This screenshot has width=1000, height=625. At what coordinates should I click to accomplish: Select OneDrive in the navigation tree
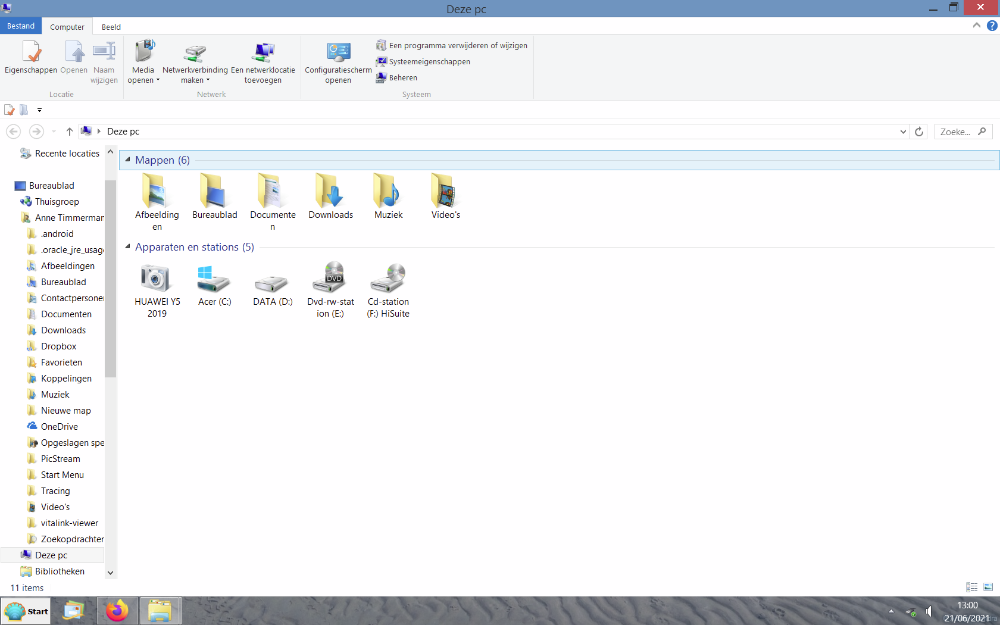[59, 427]
